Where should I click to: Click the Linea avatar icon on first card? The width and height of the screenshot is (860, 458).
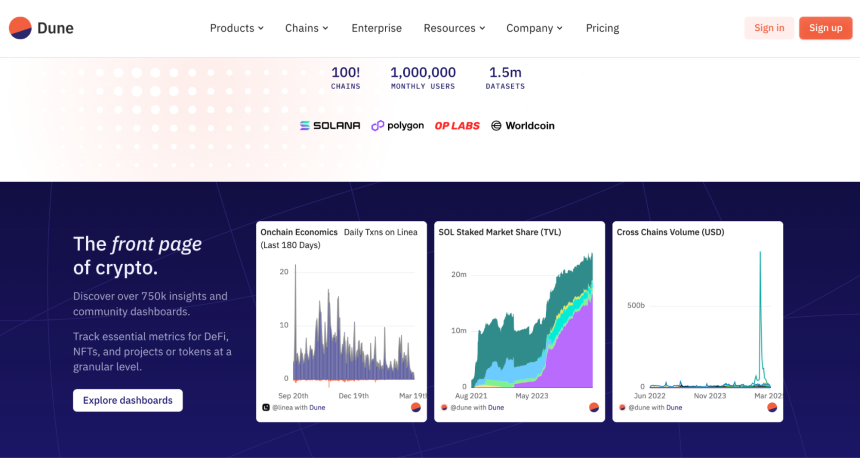(266, 408)
